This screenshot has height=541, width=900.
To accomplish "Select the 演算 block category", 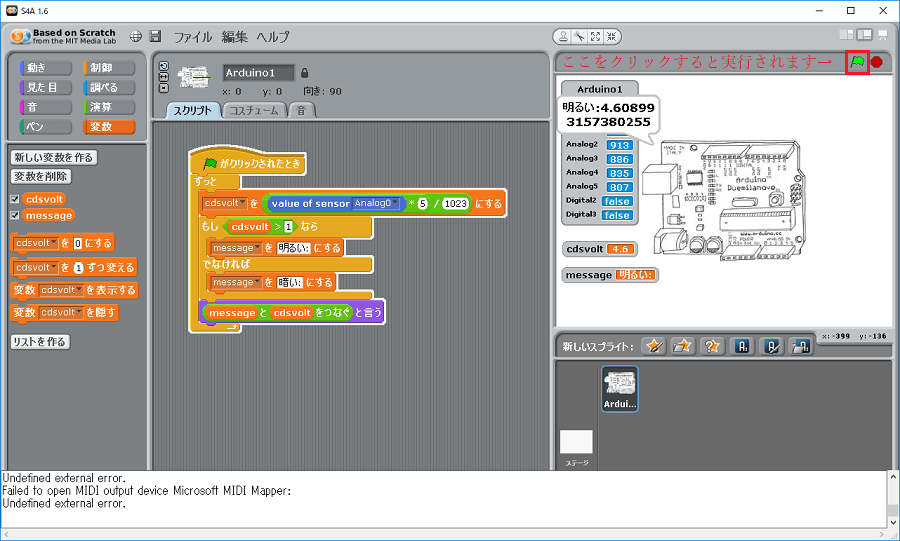I will pos(109,107).
